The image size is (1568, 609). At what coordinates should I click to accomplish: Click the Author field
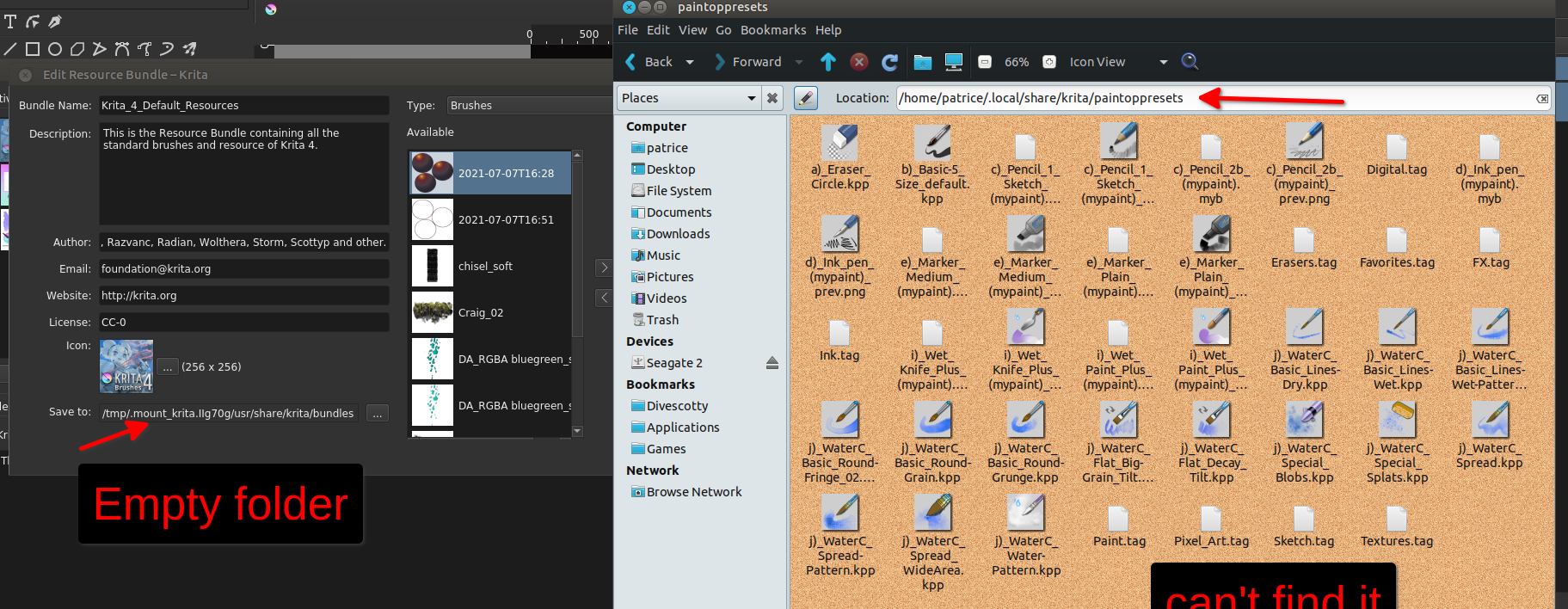(243, 243)
